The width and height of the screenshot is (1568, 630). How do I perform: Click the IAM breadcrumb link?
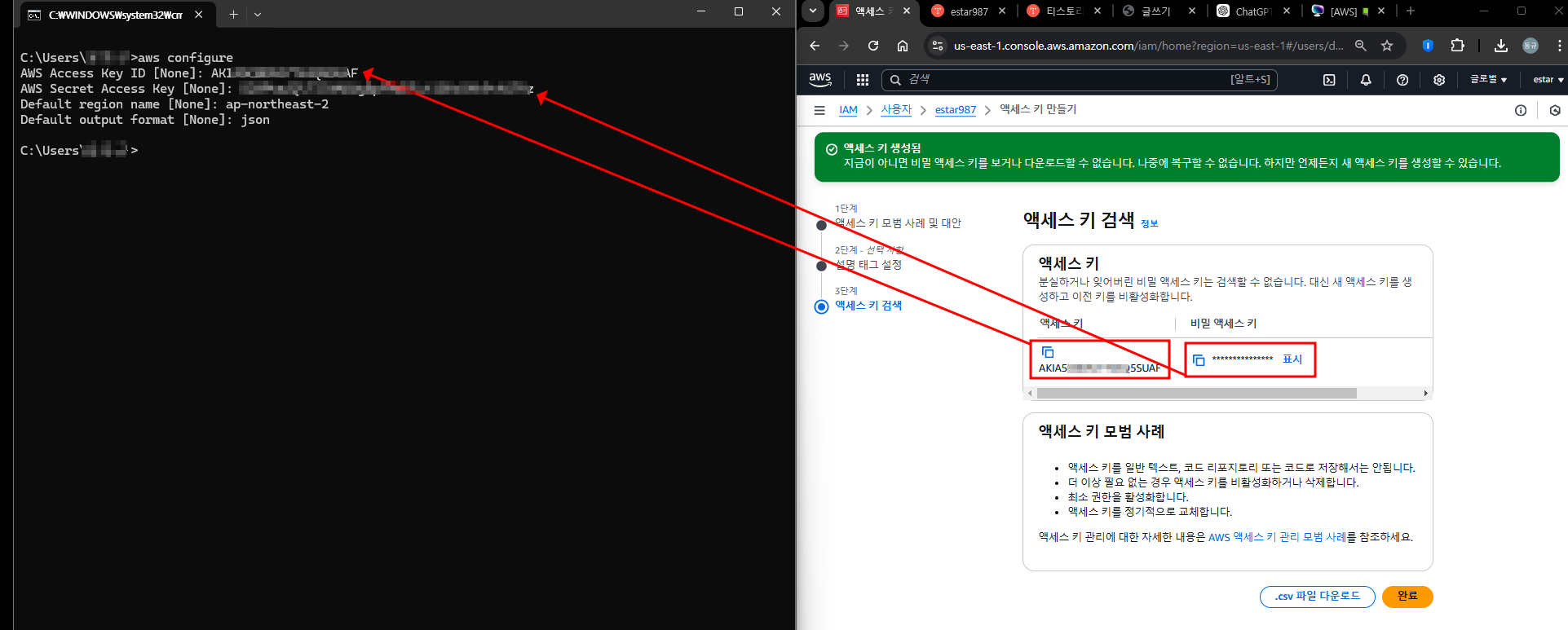848,110
